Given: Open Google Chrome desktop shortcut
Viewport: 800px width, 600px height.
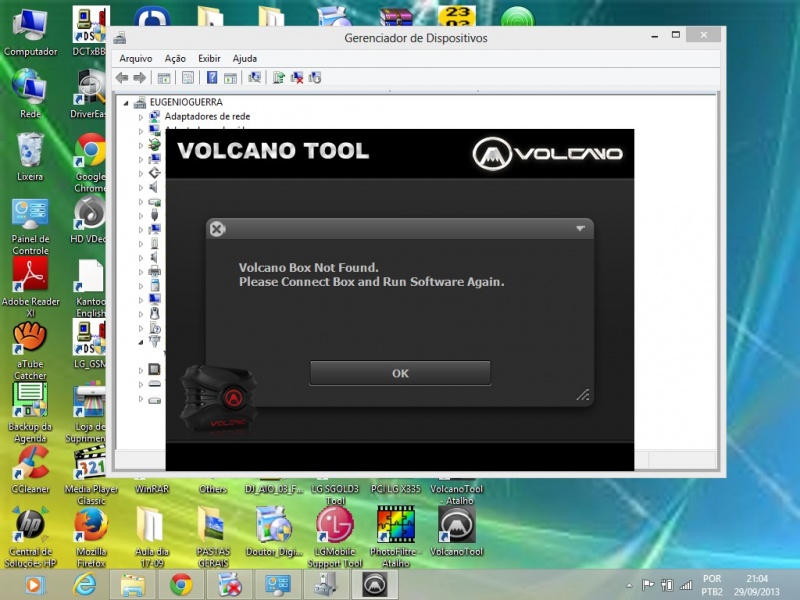Looking at the screenshot, I should pos(91,162).
